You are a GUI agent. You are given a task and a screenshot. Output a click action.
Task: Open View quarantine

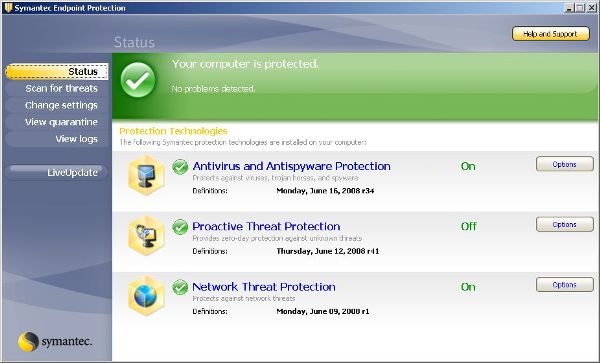(x=57, y=122)
